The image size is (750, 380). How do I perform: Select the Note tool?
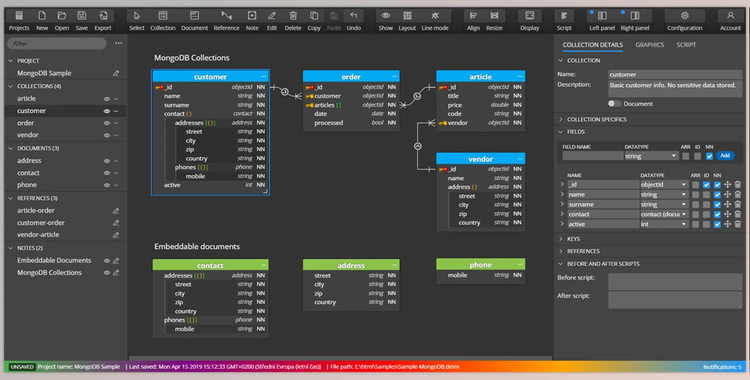[x=252, y=21]
